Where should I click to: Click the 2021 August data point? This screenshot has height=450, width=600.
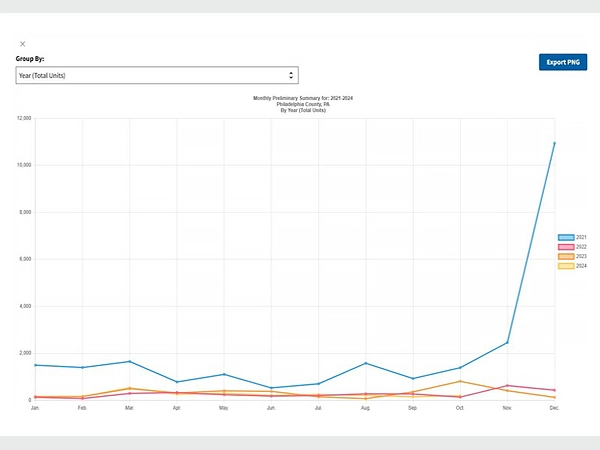click(366, 363)
